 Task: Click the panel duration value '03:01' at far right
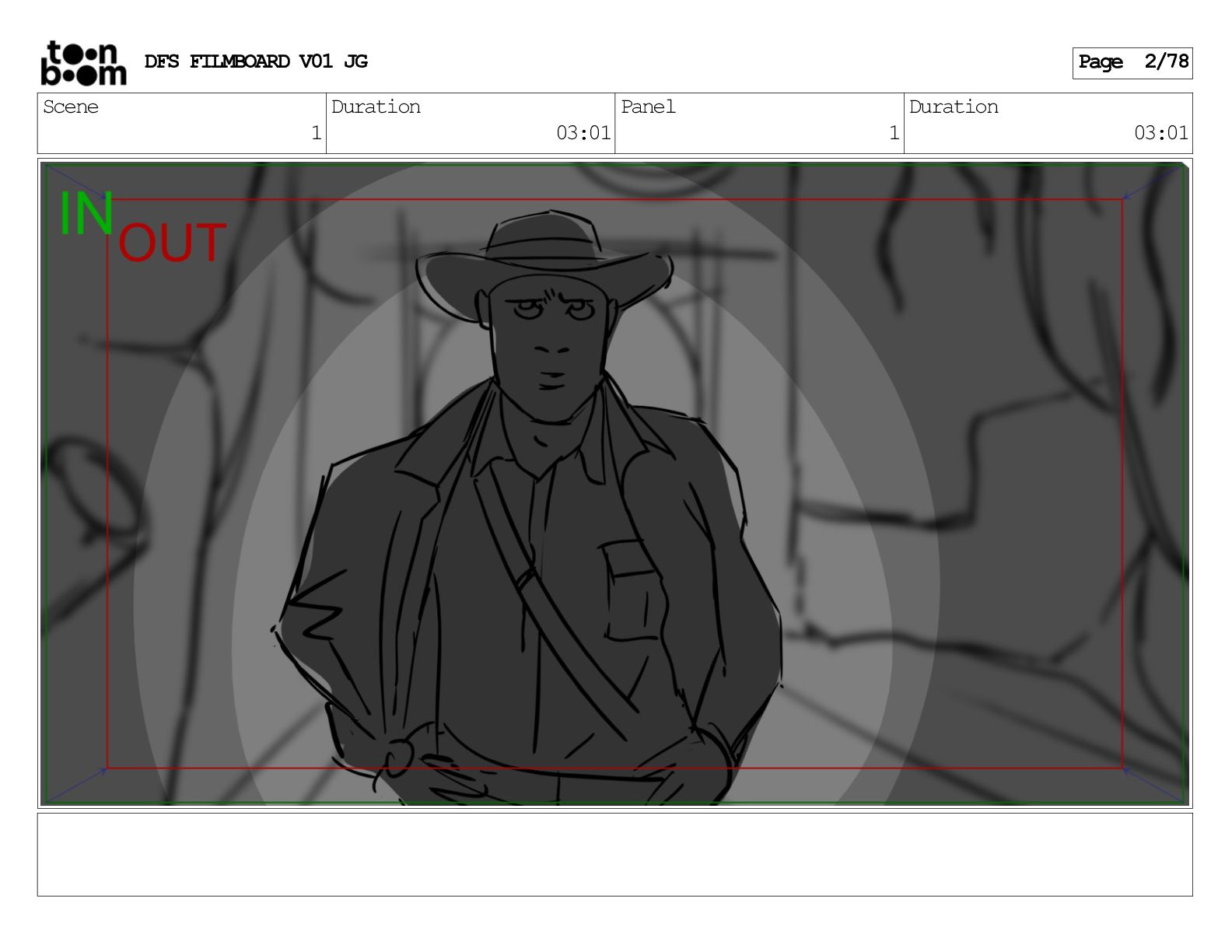tap(1161, 133)
